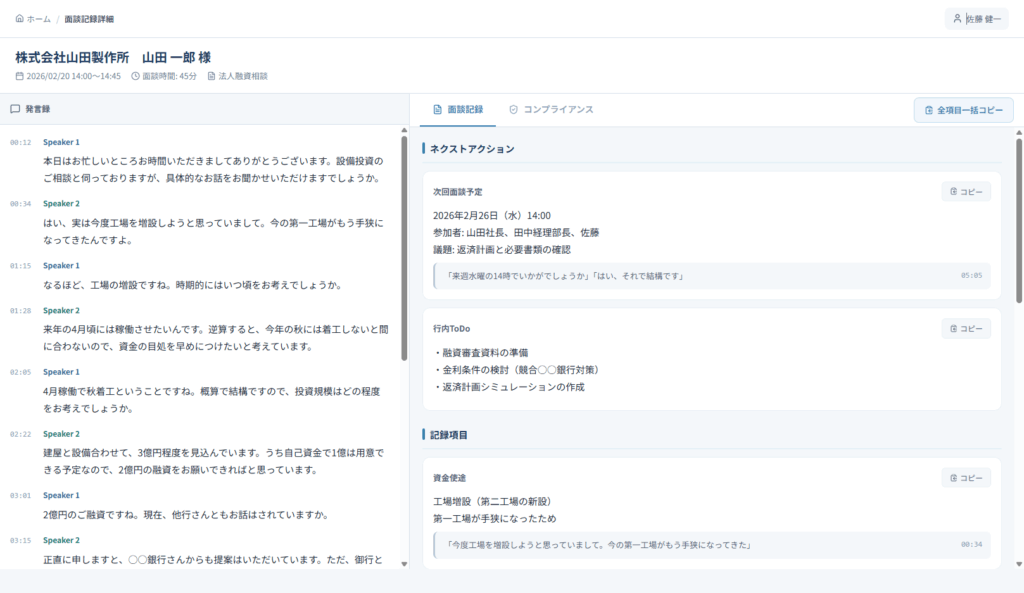The width and height of the screenshot is (1024, 593).
Task: Click the calendar icon beside meeting date
Action: 20,76
